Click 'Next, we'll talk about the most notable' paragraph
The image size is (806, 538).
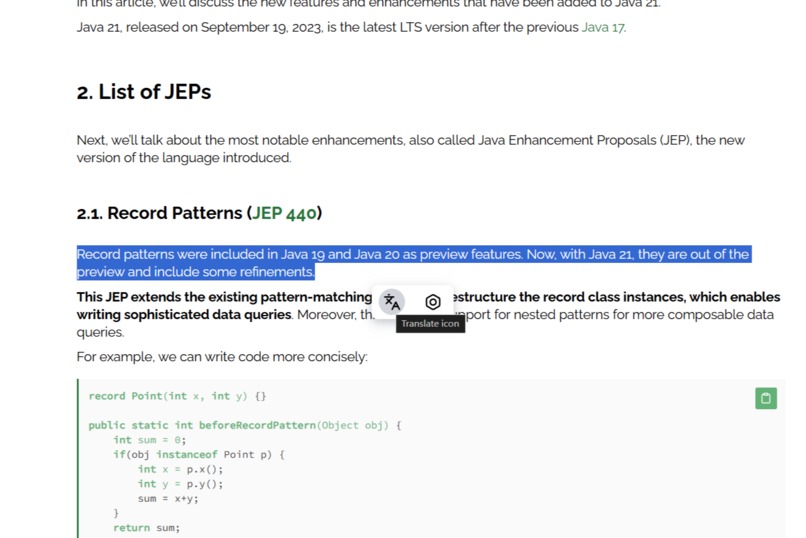point(411,149)
